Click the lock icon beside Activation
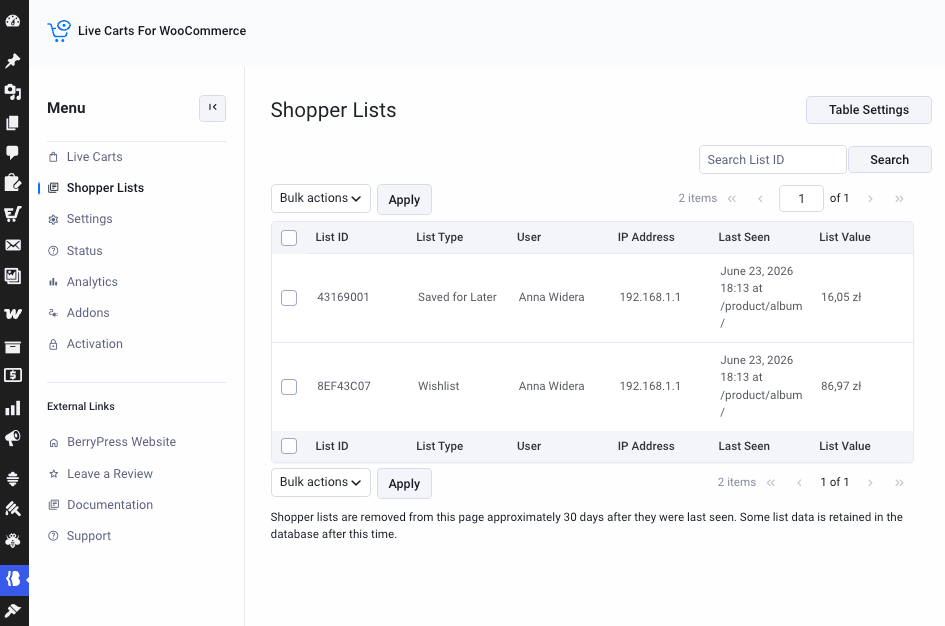 click(x=54, y=345)
